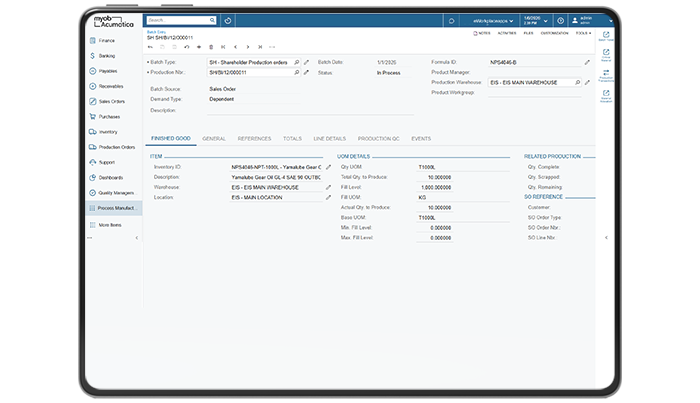Expand the company selector dropdown

coord(493,21)
